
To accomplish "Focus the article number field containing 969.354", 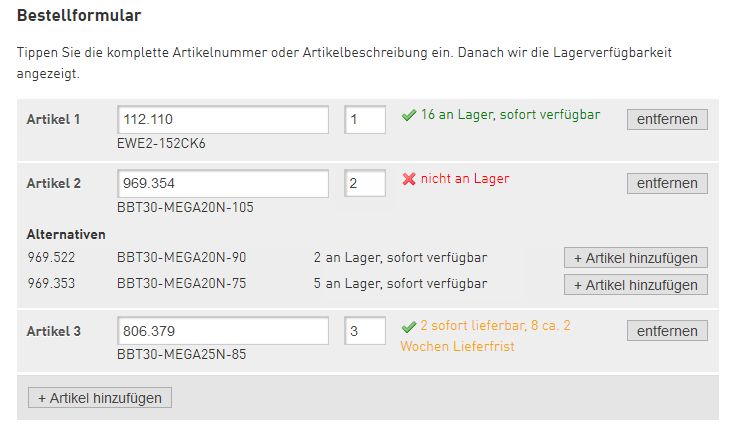I will [223, 183].
